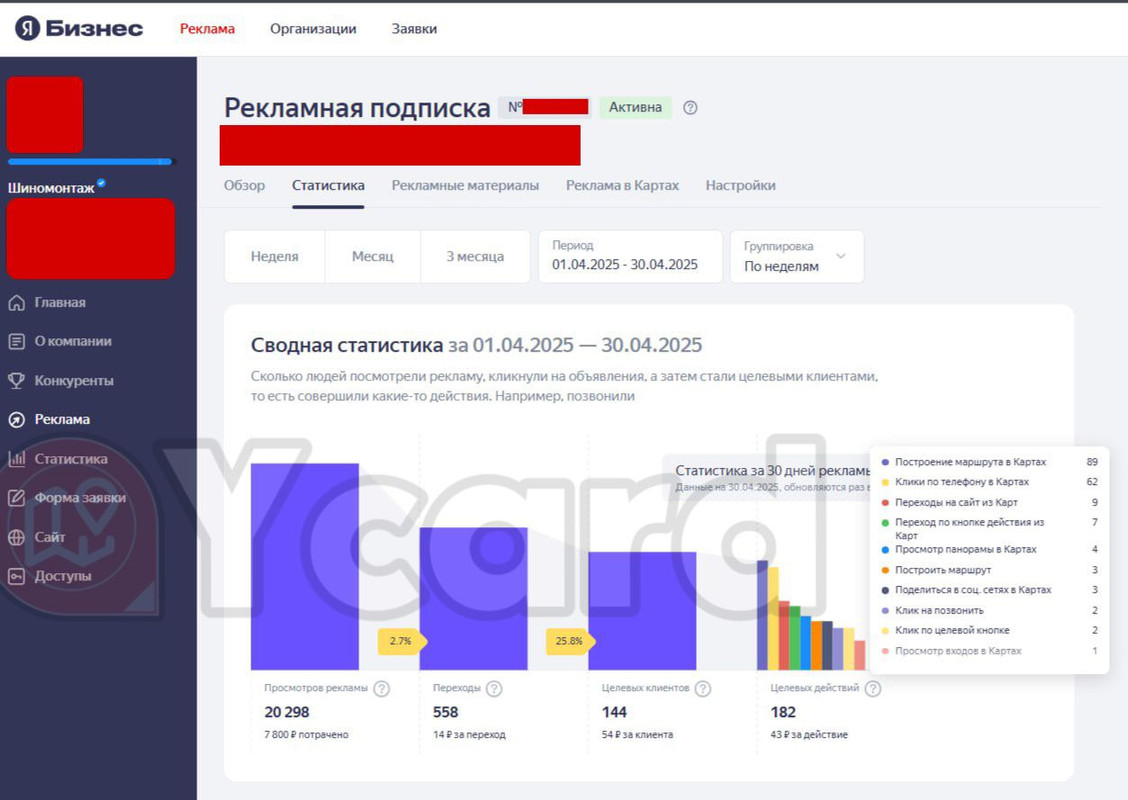This screenshot has width=1128, height=800.
Task: Click the Группировка chevron arrow
Action: [x=841, y=256]
